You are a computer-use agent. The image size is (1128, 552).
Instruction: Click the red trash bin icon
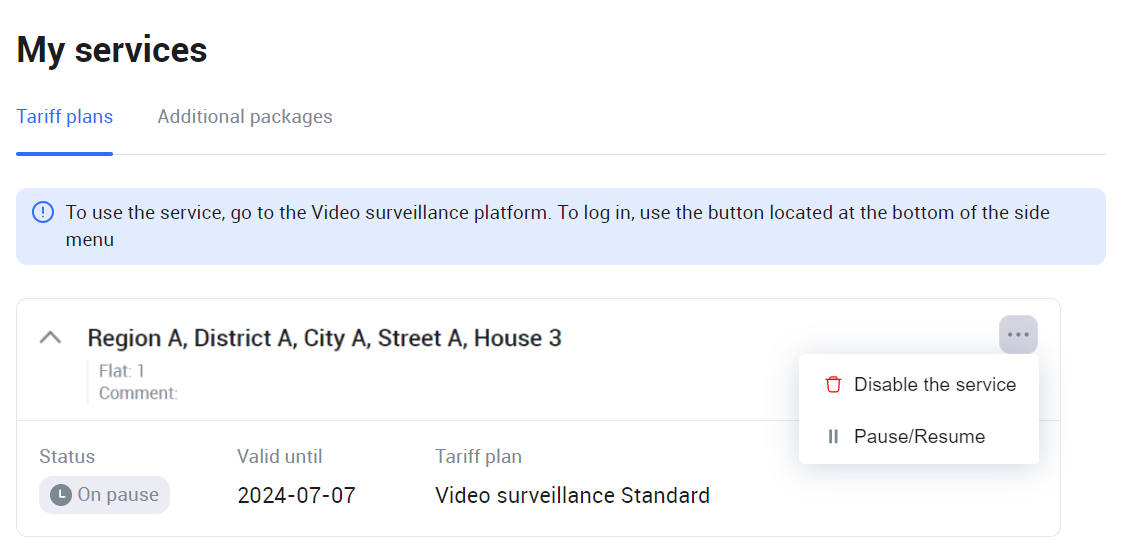(x=833, y=385)
